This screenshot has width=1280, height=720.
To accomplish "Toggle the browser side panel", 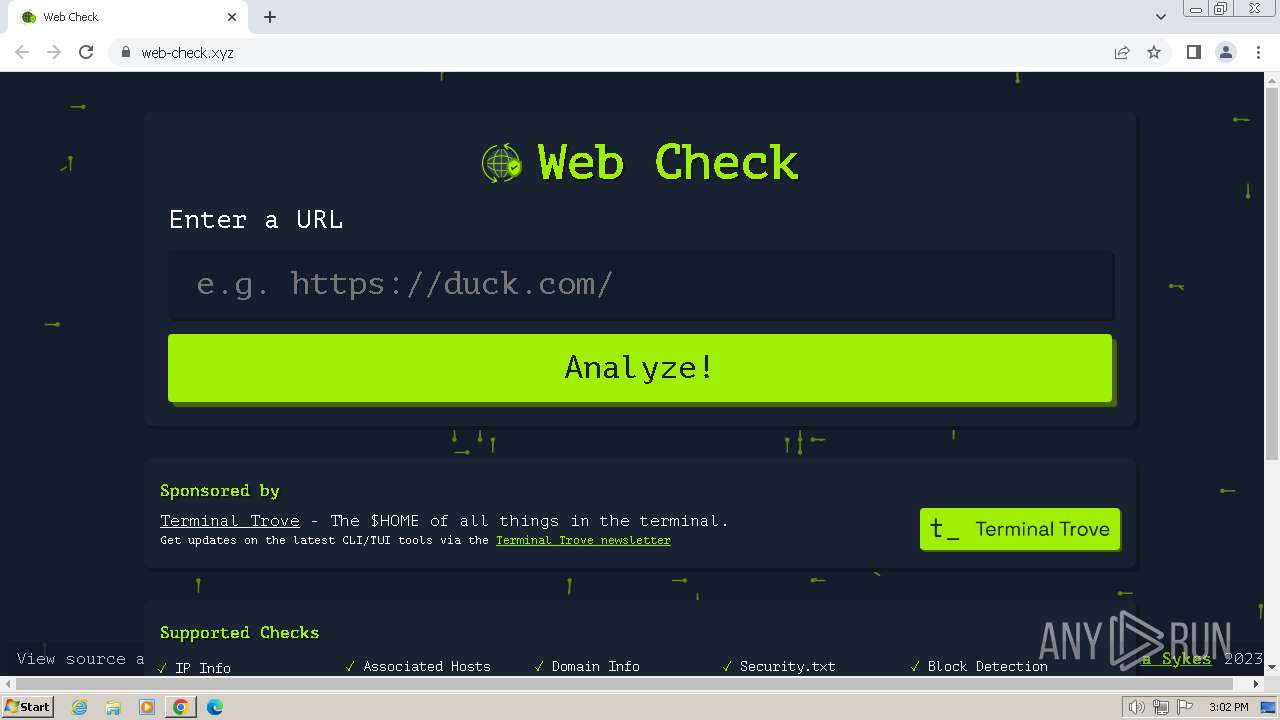I will click(x=1193, y=52).
